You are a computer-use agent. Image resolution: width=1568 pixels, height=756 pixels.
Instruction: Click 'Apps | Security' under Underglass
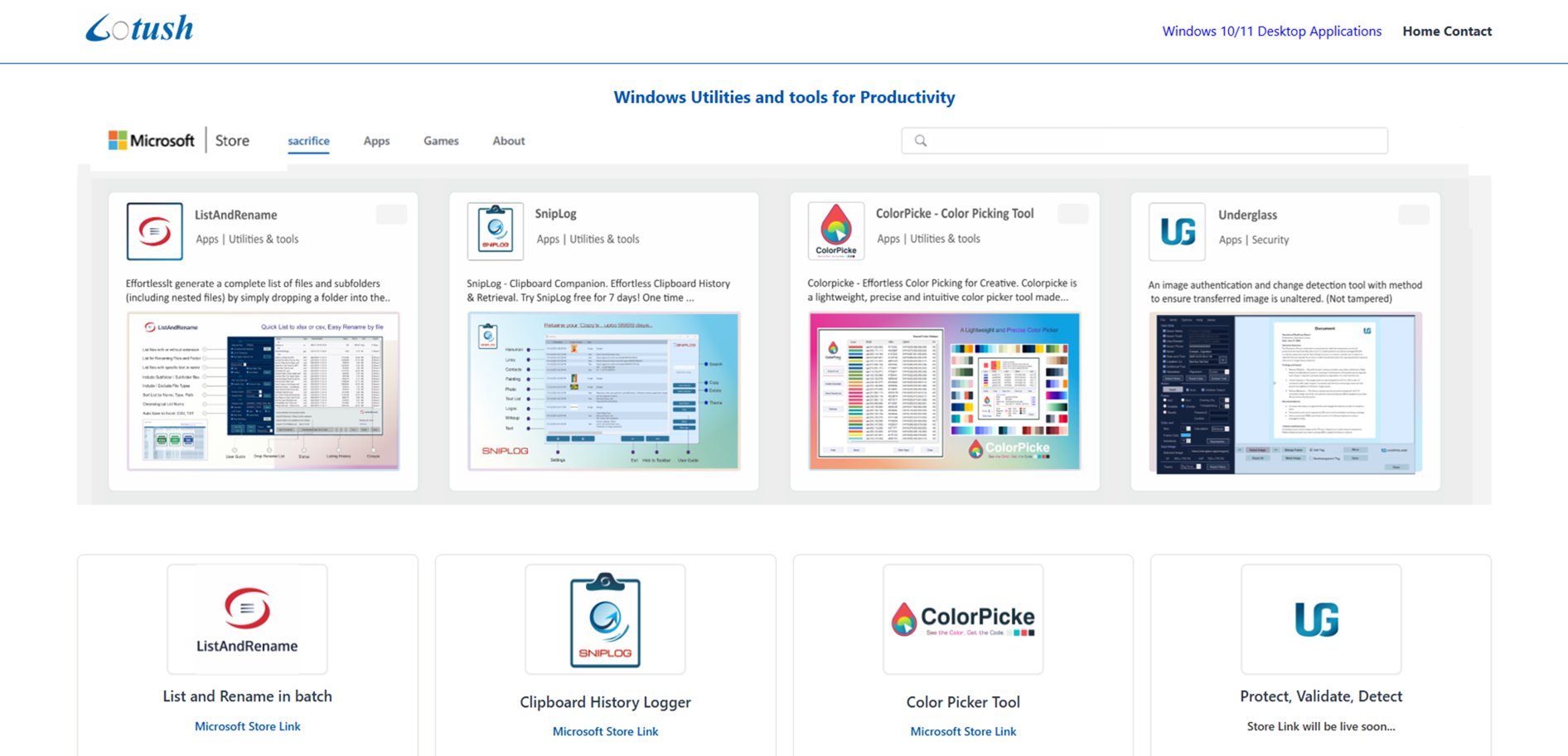(x=1254, y=240)
